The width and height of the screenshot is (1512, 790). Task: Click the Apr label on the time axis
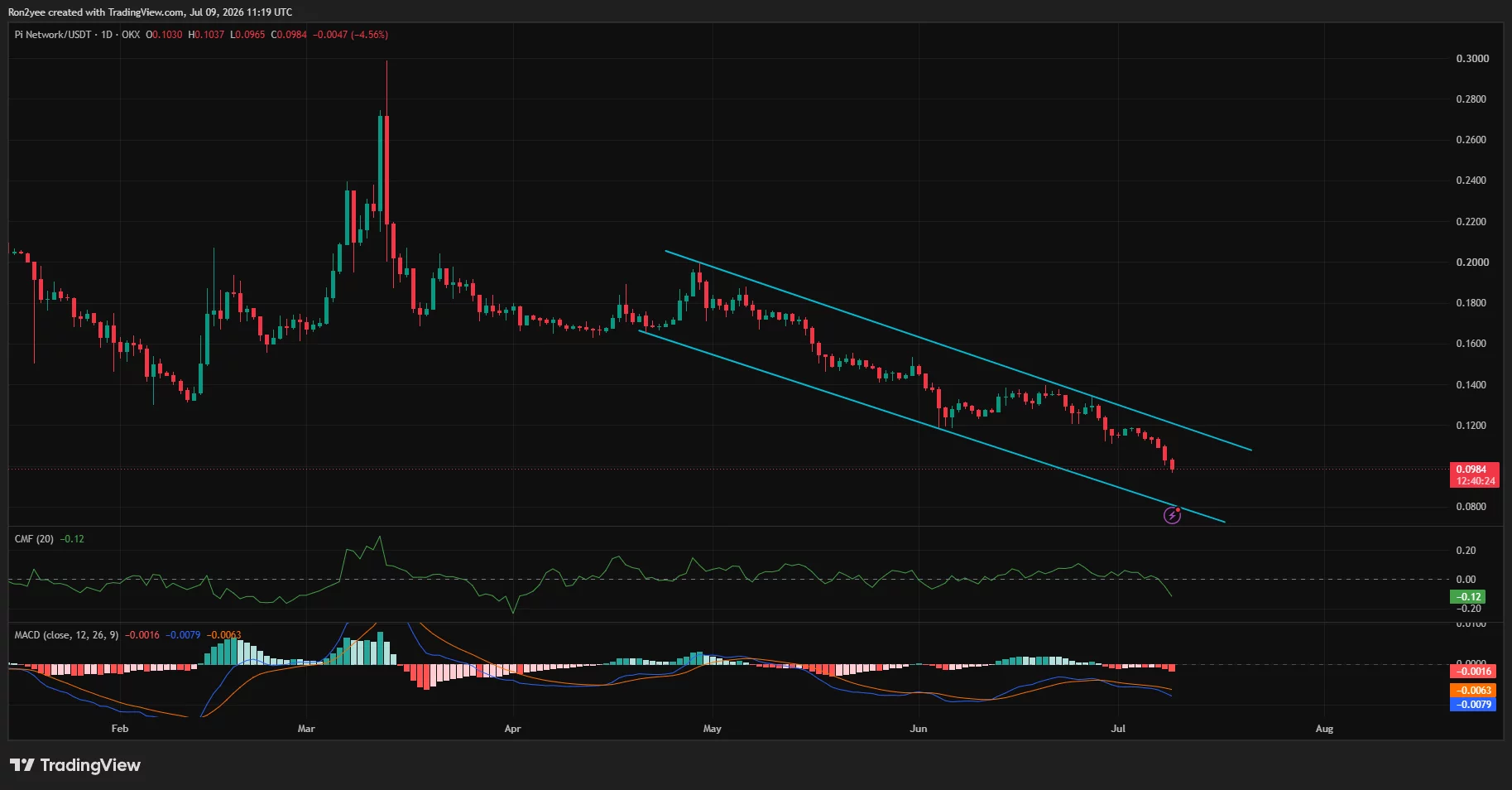point(512,729)
